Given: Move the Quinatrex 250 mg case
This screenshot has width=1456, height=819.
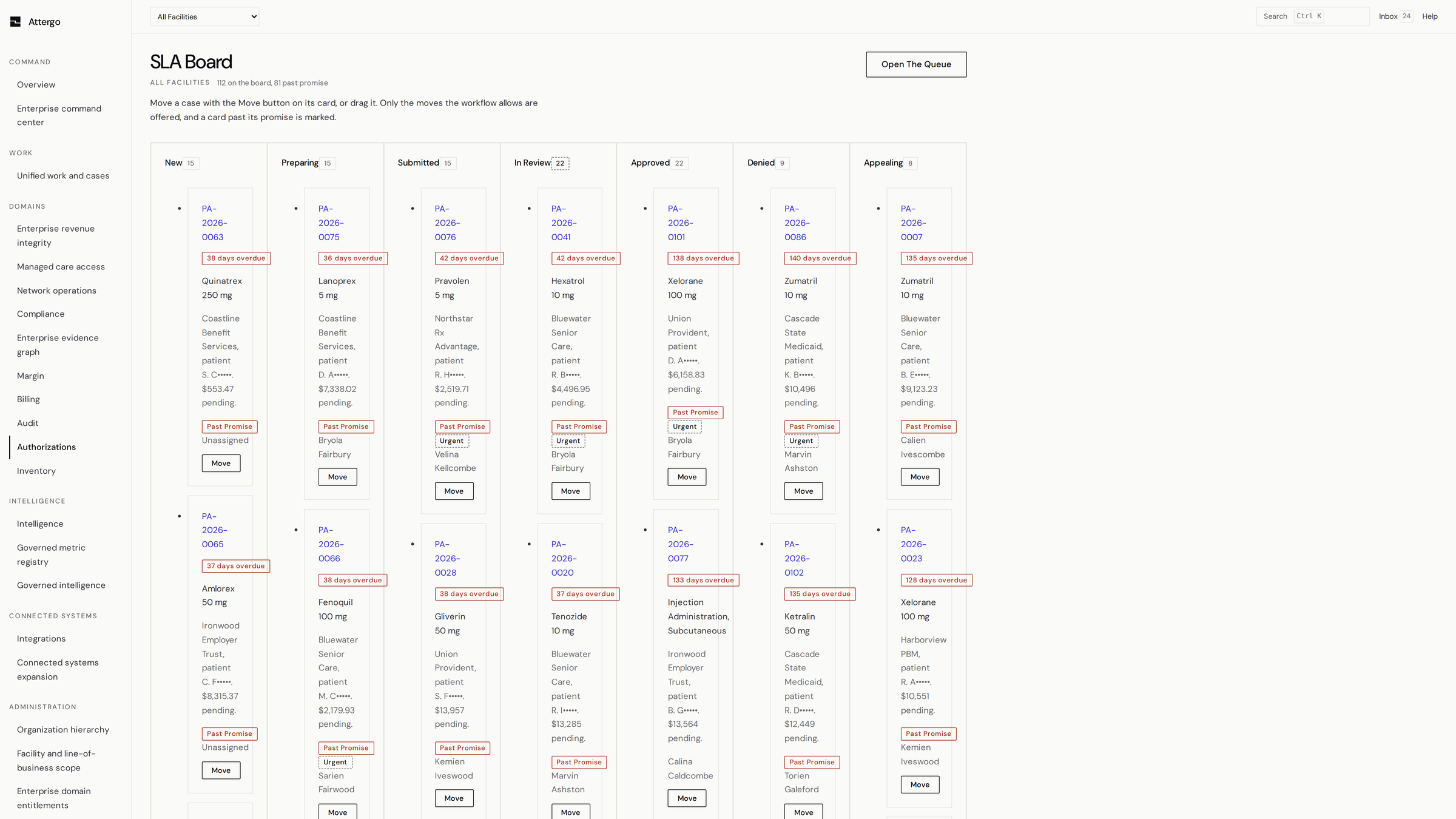Looking at the screenshot, I should click(221, 463).
